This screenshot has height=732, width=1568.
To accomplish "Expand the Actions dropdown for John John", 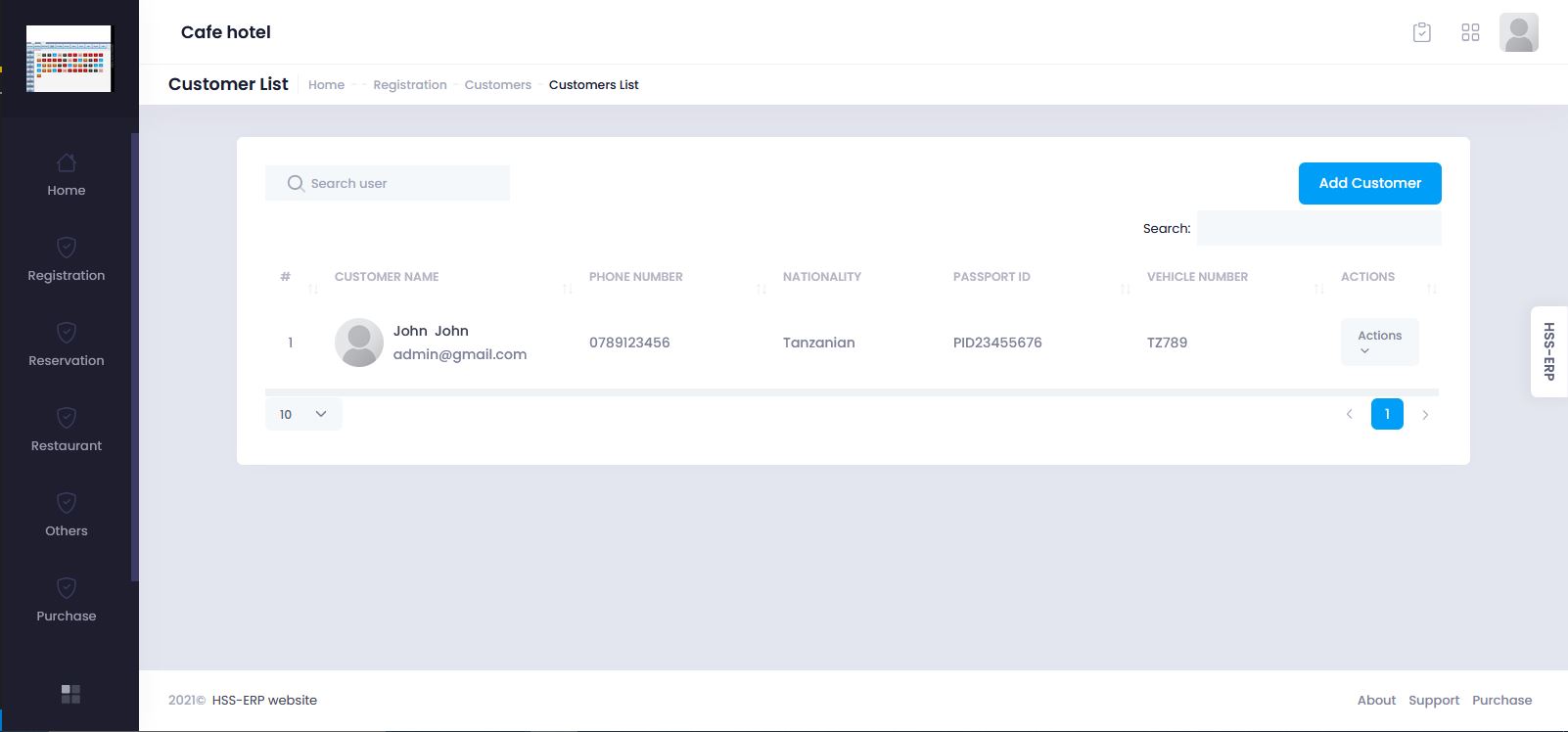I will point(1379,342).
